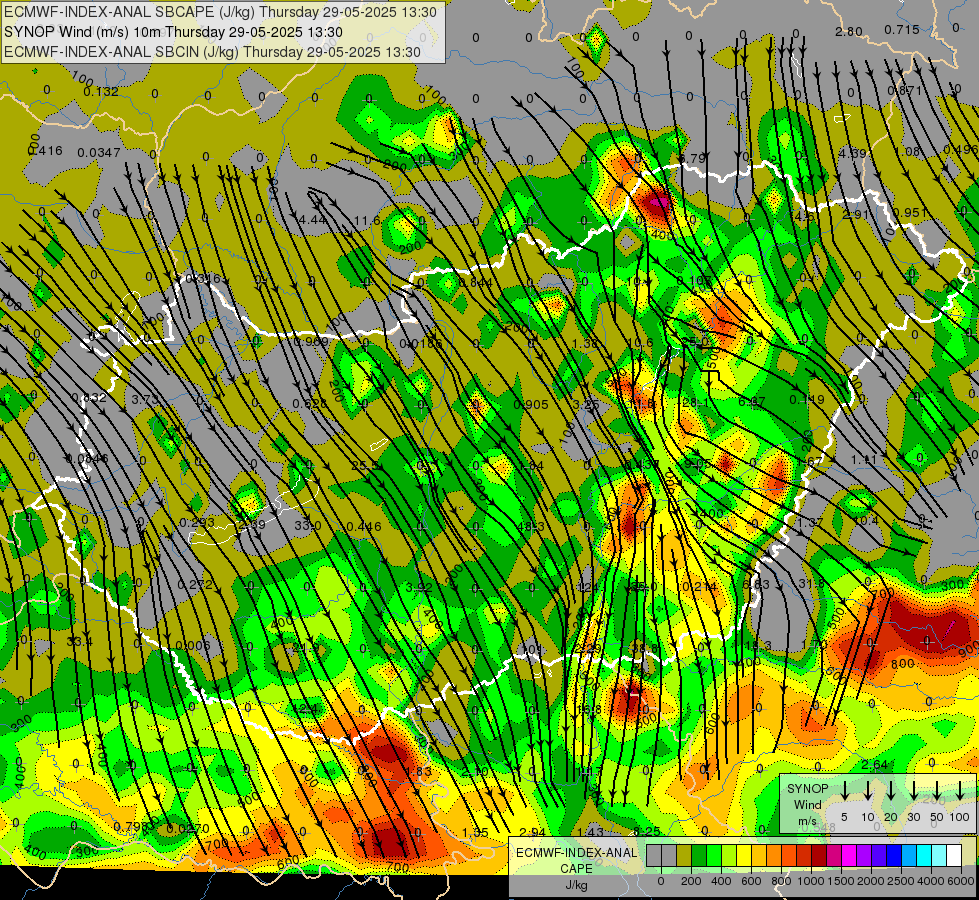Click the 0.909 station value on the map
This screenshot has width=979, height=900.
point(310,342)
